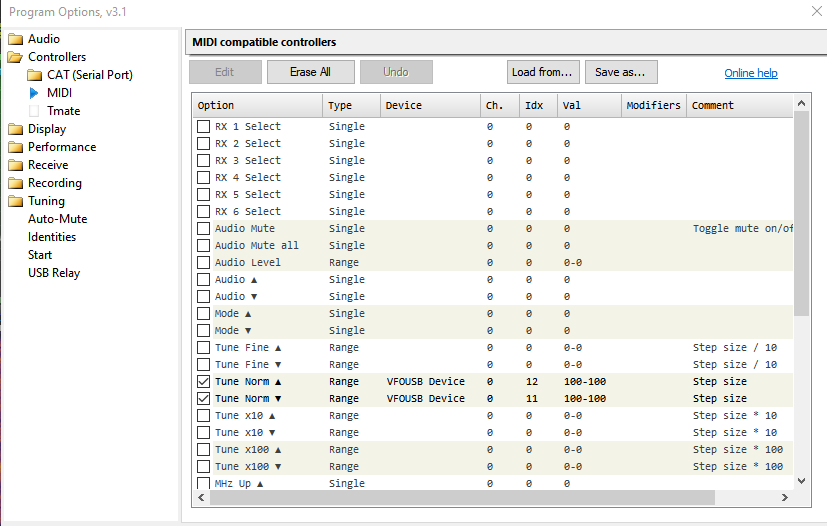Open the Auto-Mute options page
The image size is (827, 526).
[57, 219]
